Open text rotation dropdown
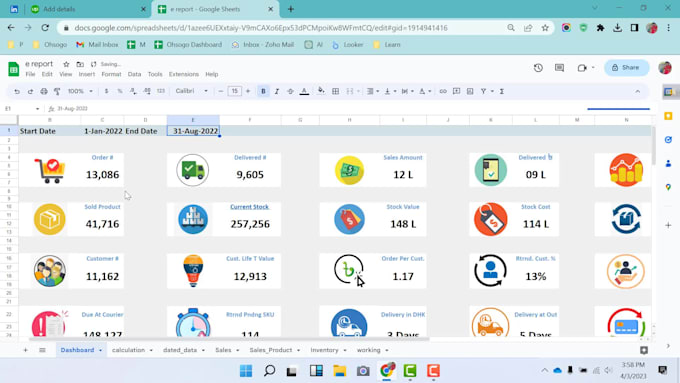 pos(425,91)
